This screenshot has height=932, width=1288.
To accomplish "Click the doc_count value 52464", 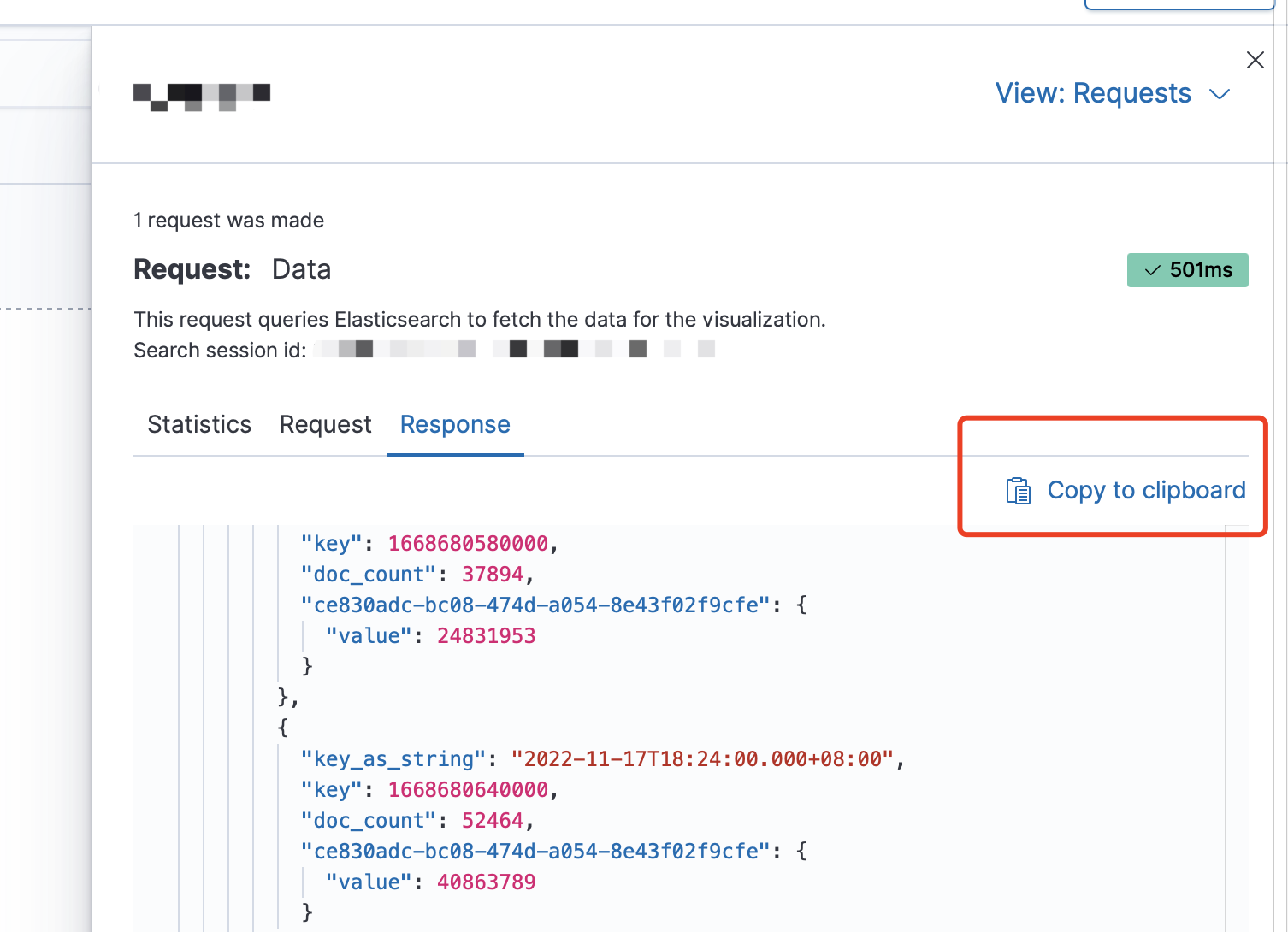I will click(x=493, y=821).
